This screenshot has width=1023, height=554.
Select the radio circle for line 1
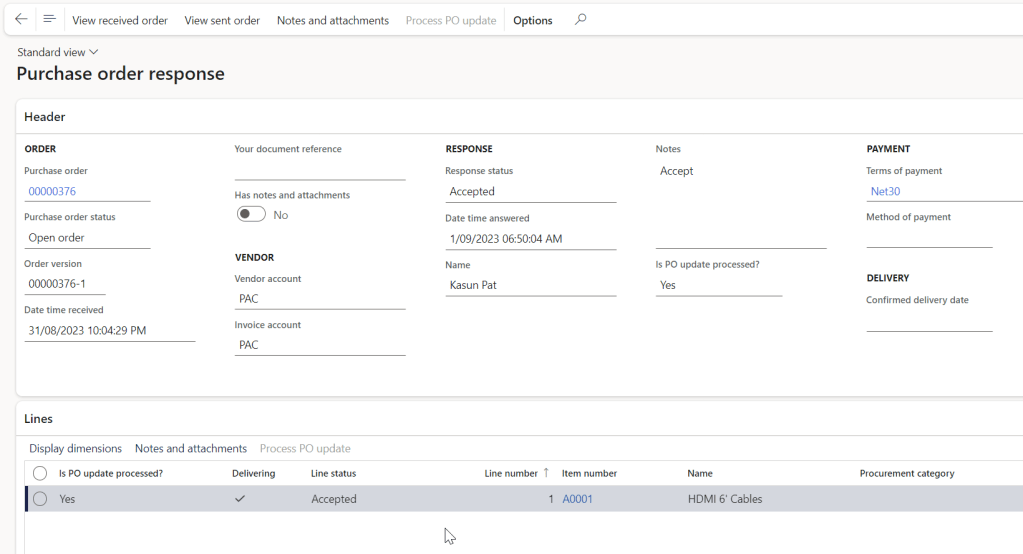click(x=40, y=499)
